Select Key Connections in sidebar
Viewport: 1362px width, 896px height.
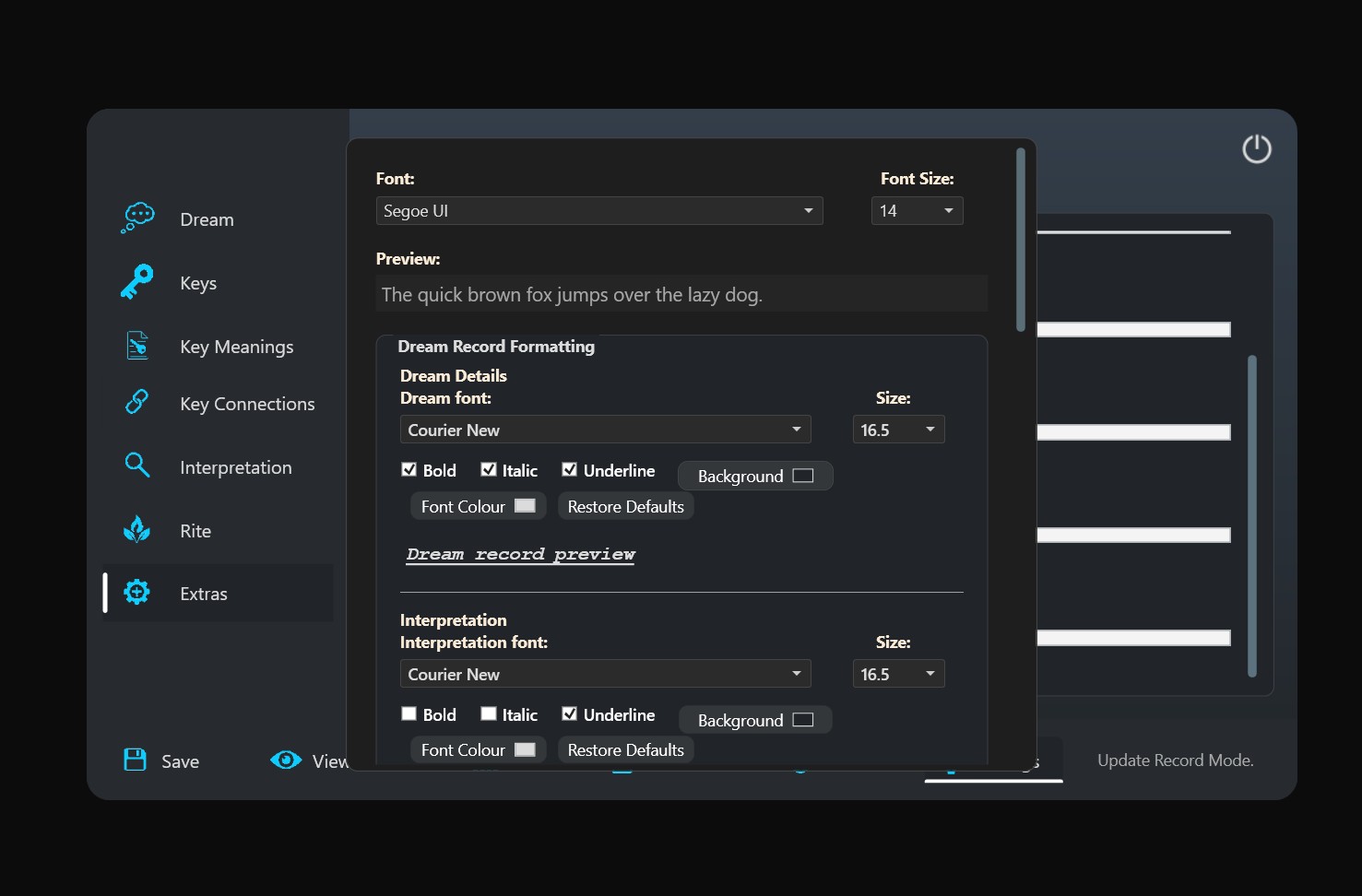pos(247,404)
